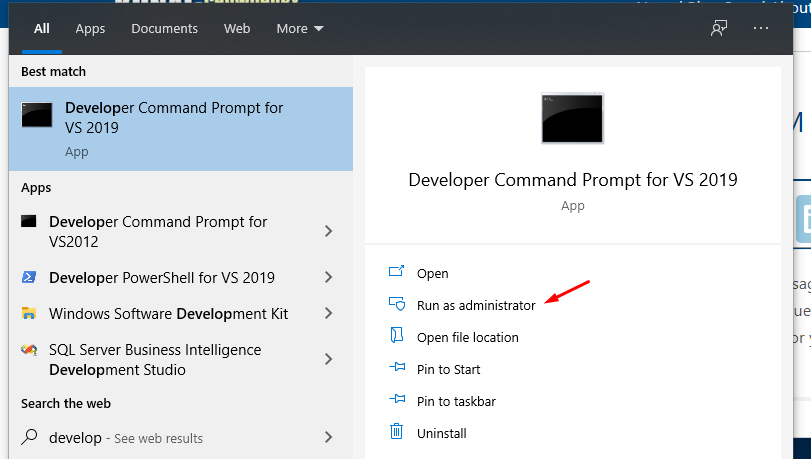Viewport: 811px width, 459px height.
Task: Open the More filter dropdown
Action: click(x=300, y=28)
